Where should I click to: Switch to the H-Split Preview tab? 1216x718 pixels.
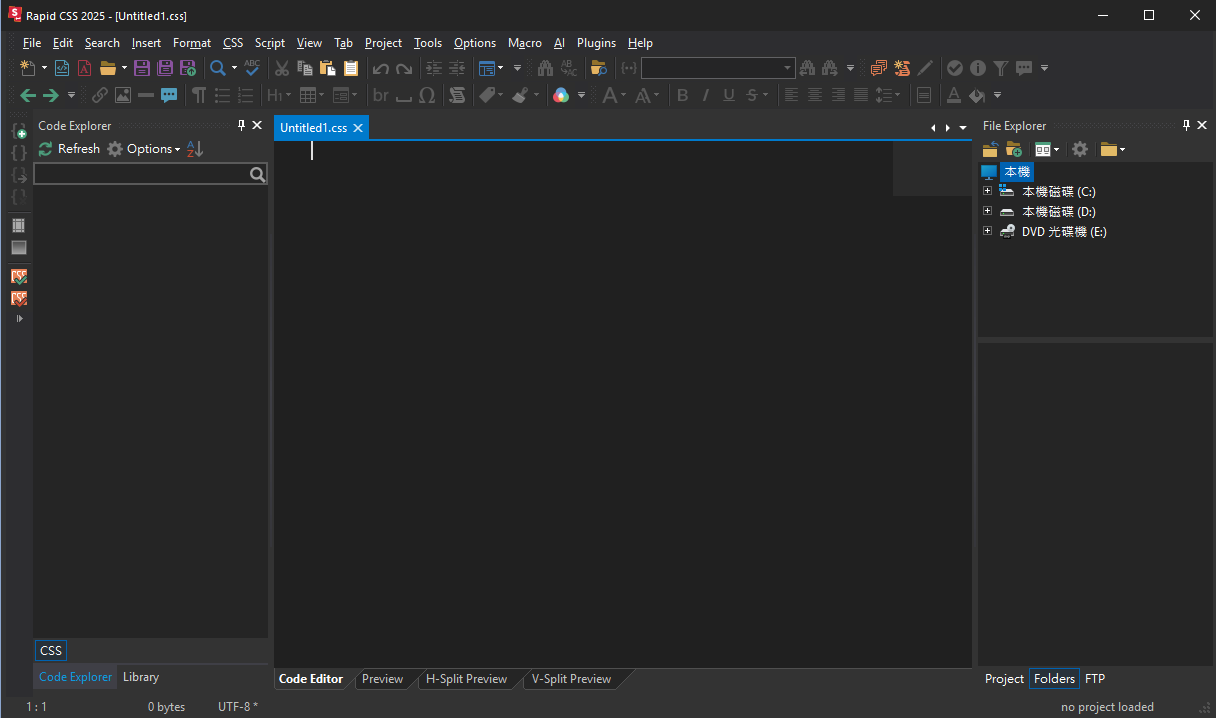click(x=466, y=679)
